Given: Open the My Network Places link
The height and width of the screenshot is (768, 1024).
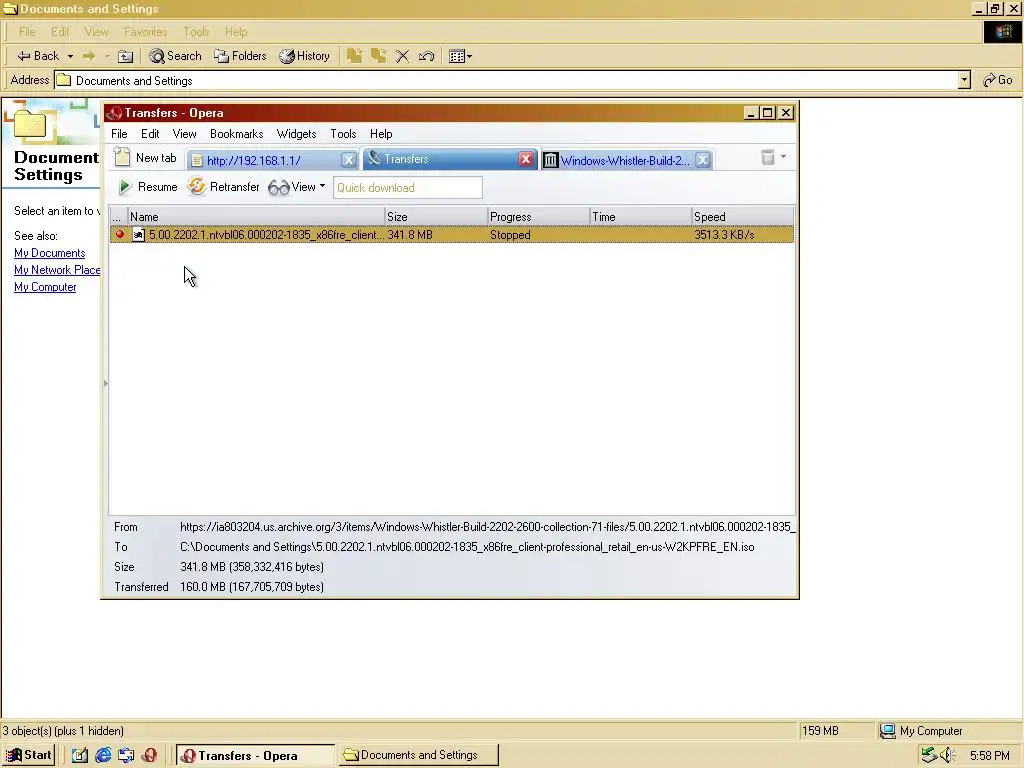Looking at the screenshot, I should tap(57, 270).
